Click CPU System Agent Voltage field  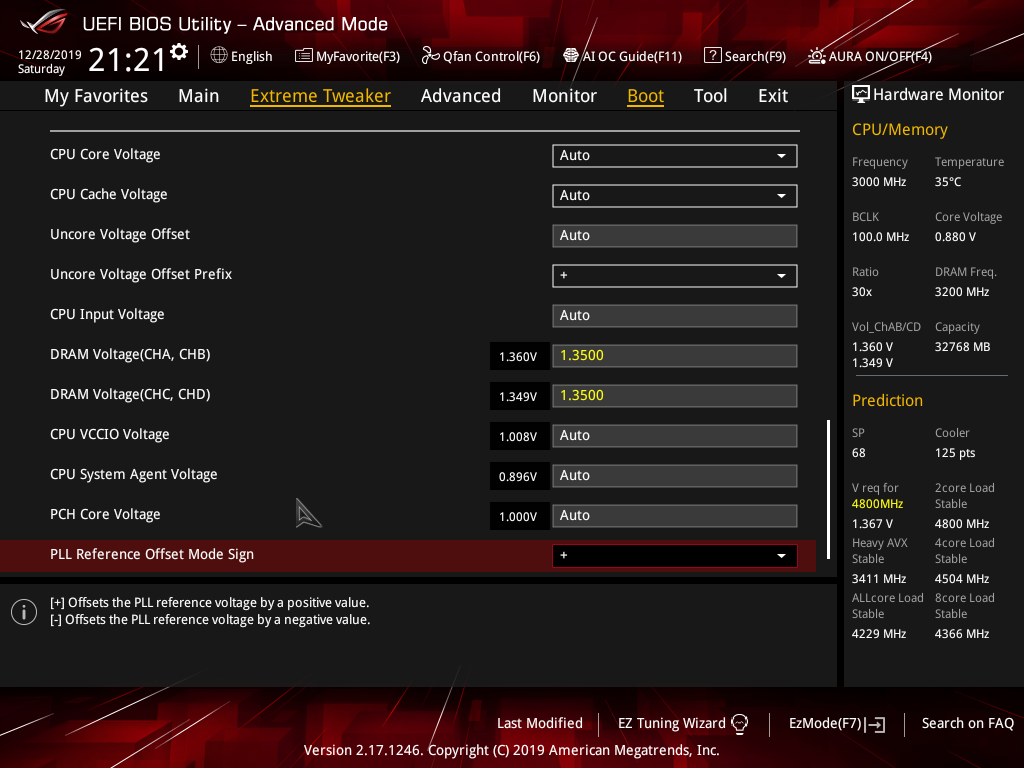pos(675,475)
